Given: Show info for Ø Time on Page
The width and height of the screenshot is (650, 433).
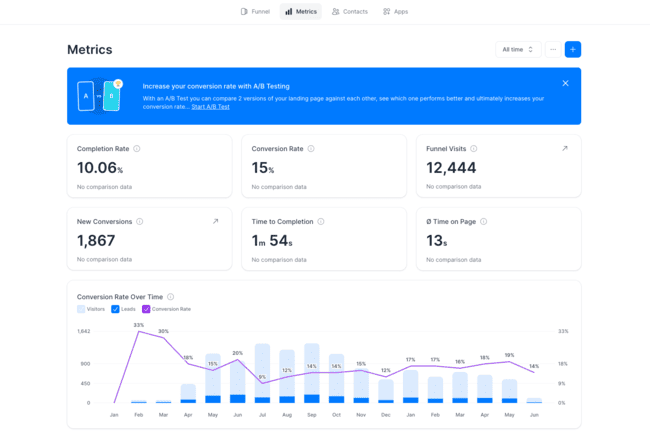Looking at the screenshot, I should tap(483, 221).
